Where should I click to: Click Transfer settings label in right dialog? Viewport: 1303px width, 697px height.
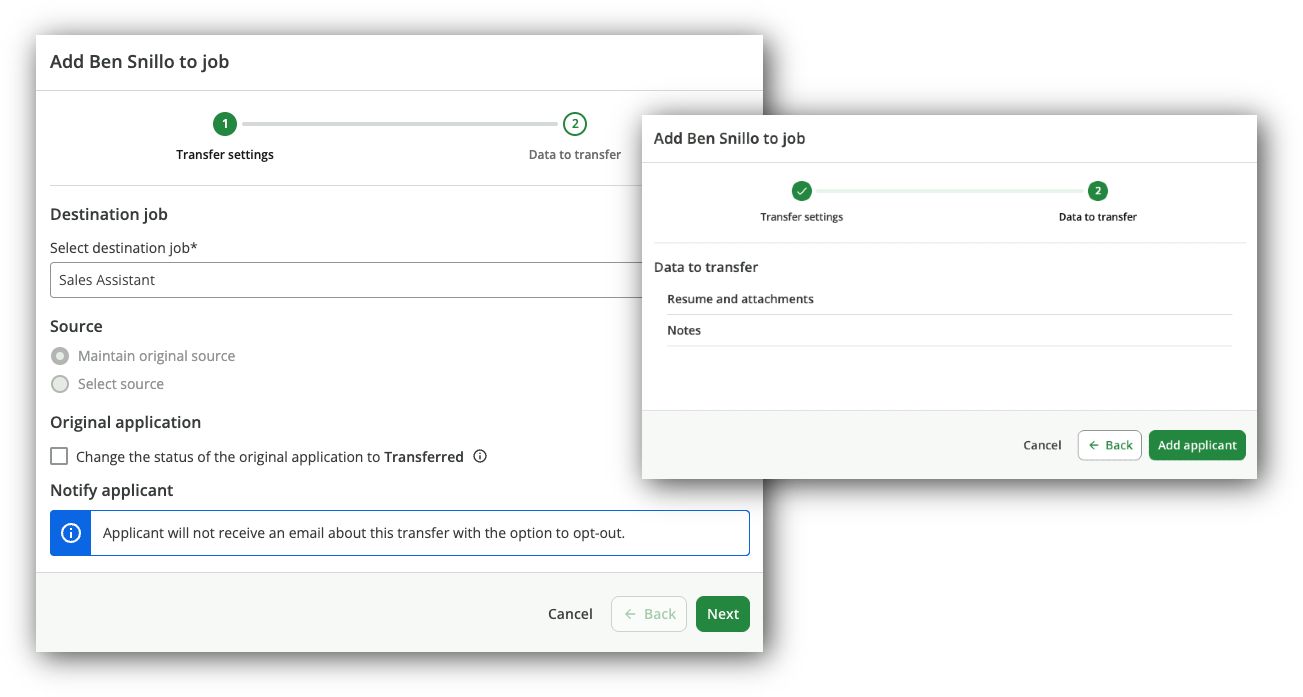click(802, 217)
